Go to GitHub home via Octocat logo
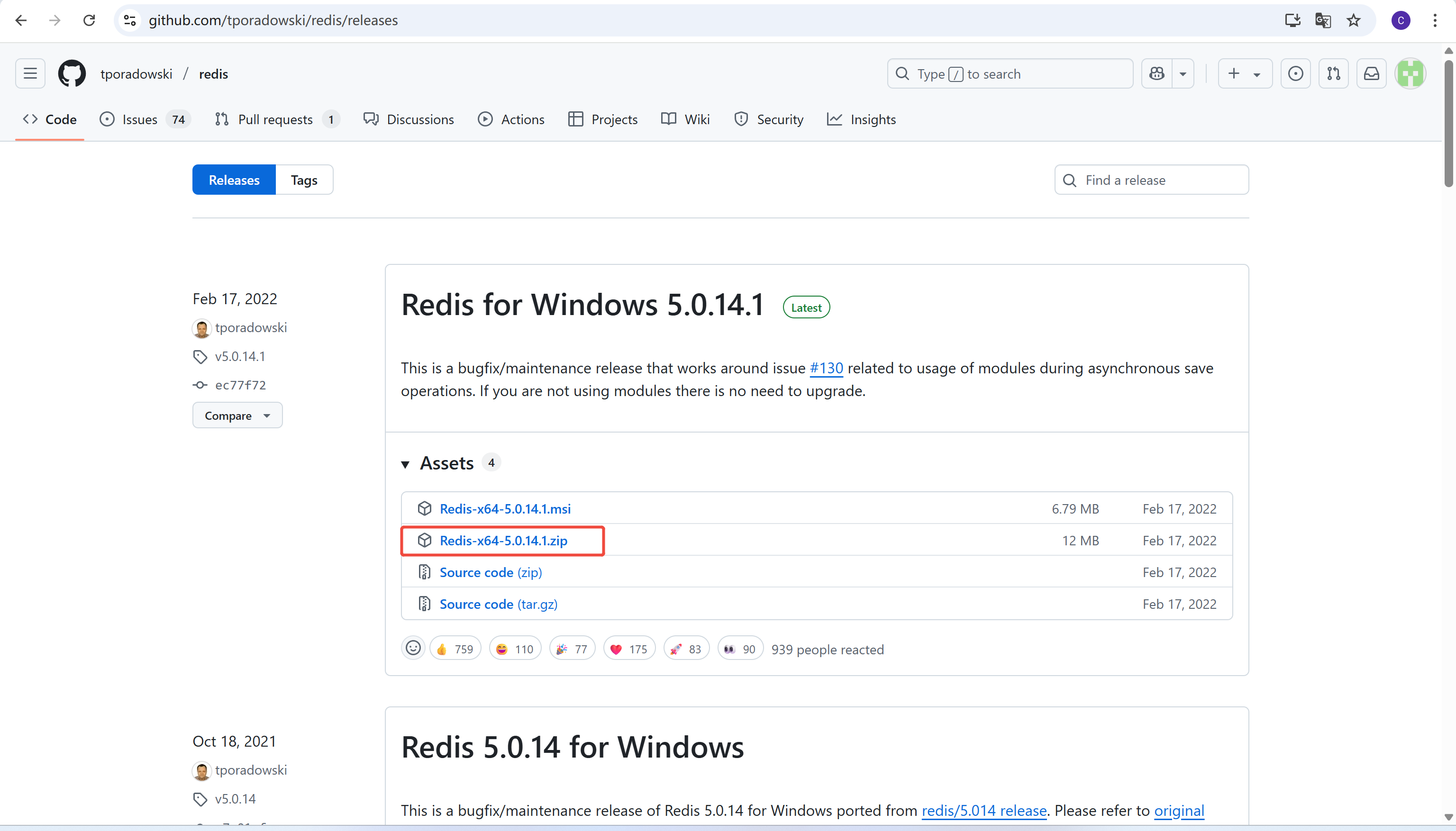Viewport: 1456px width, 831px height. pos(72,73)
